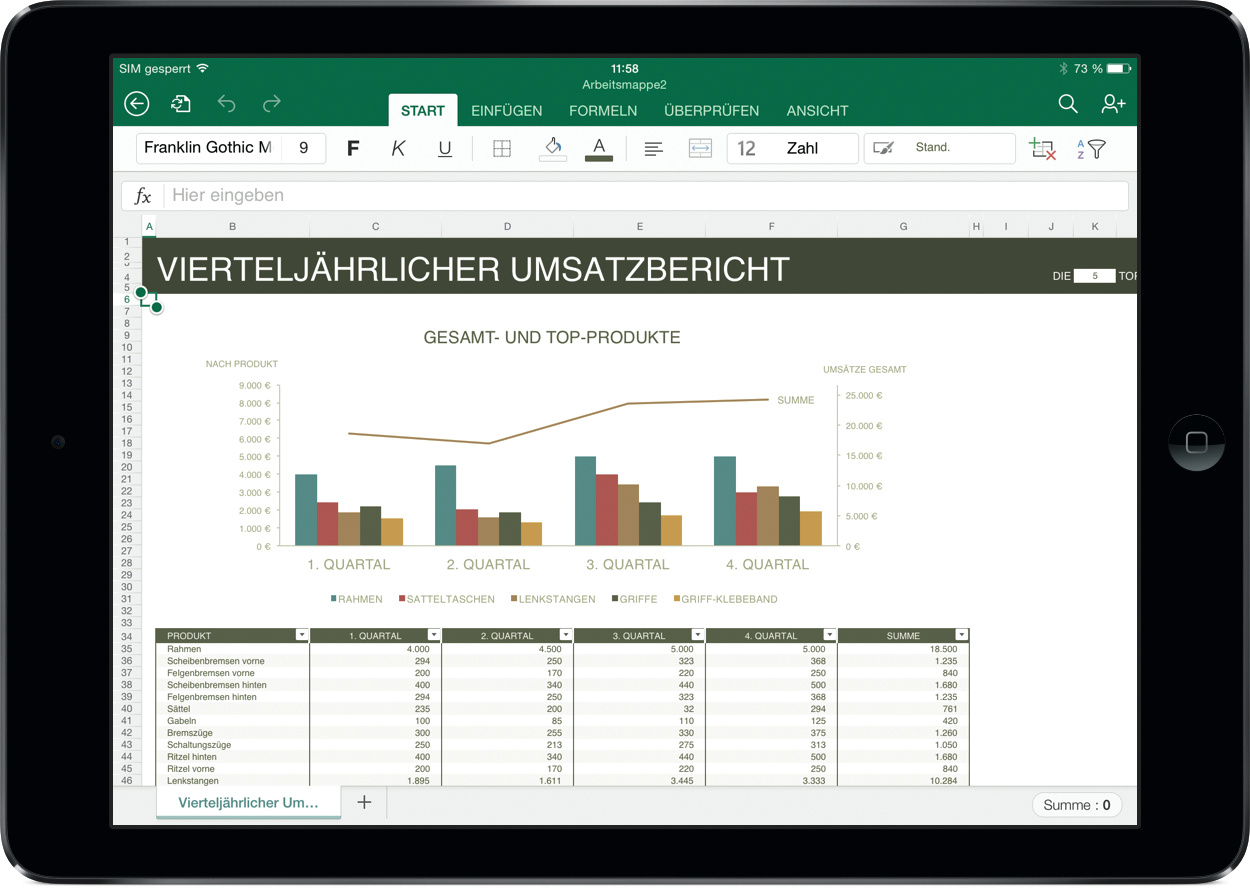Select column header G
The image size is (1250, 888).
tap(903, 227)
